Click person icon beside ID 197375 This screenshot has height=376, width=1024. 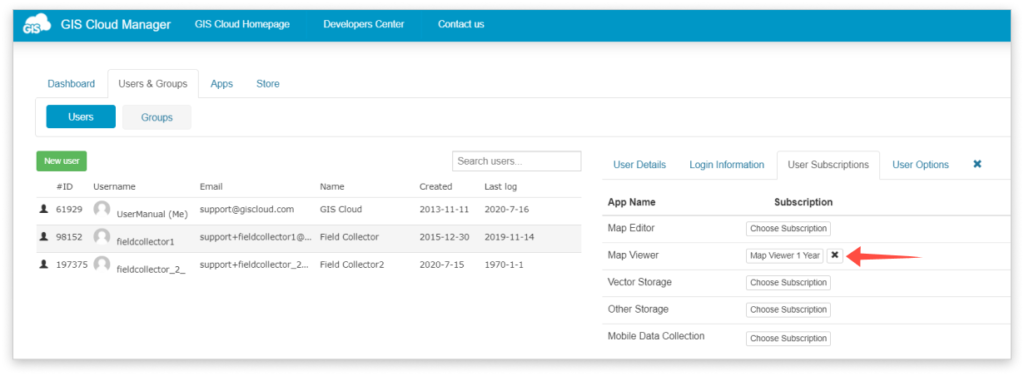point(44,264)
